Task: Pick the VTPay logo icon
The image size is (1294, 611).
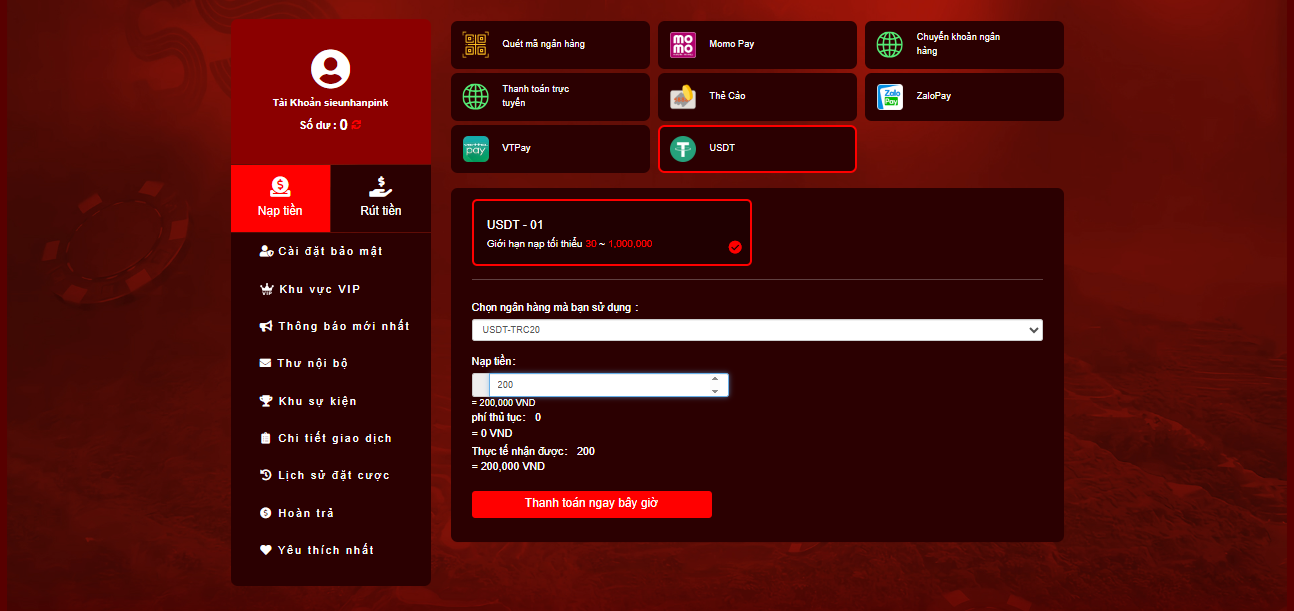Action: tap(475, 148)
